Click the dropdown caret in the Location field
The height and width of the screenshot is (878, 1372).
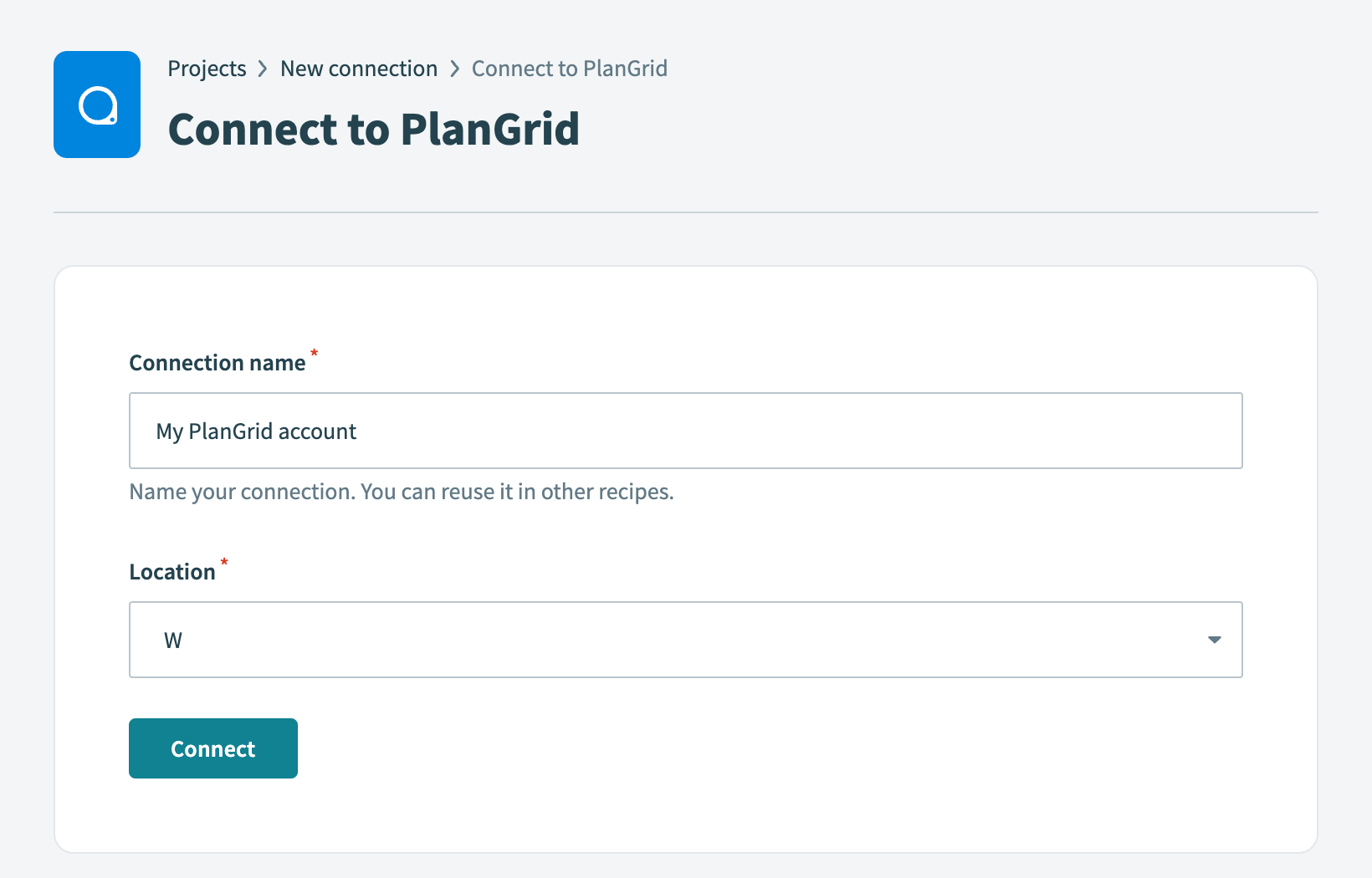click(1214, 640)
